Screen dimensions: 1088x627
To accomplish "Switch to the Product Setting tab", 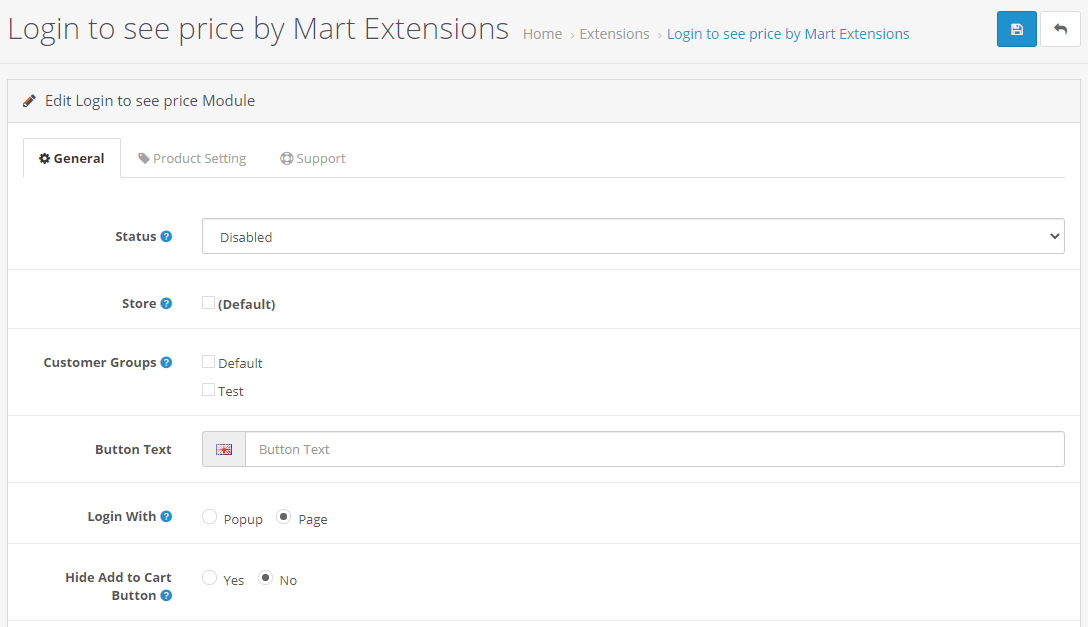I will click(x=192, y=157).
